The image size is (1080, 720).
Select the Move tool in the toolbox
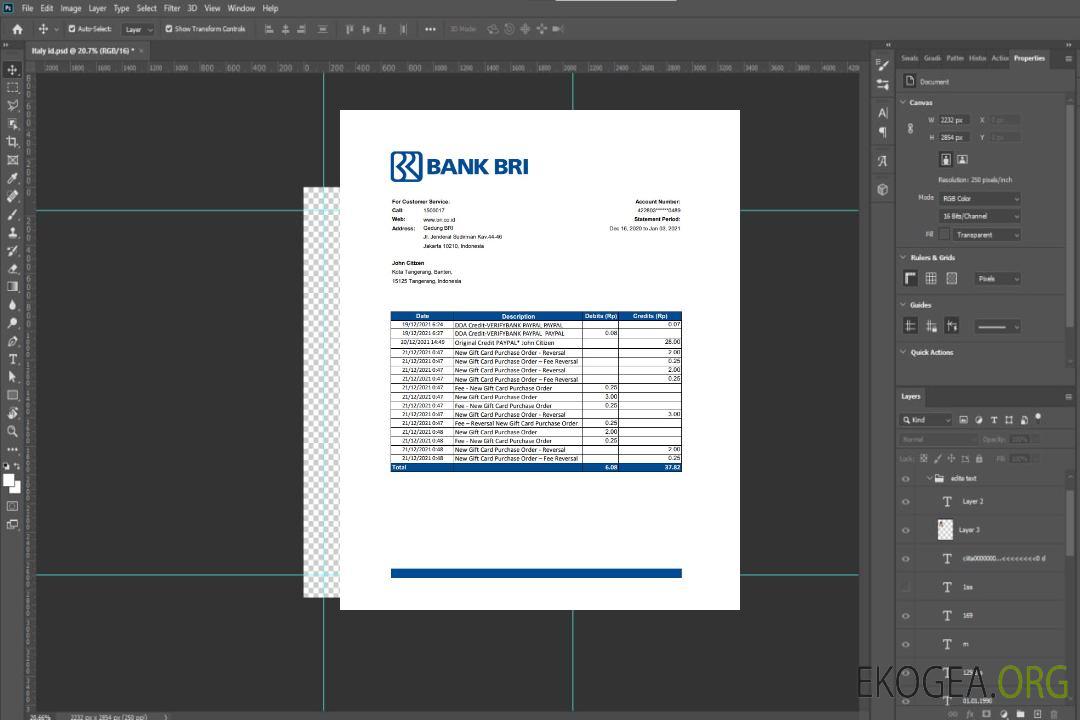(x=12, y=70)
